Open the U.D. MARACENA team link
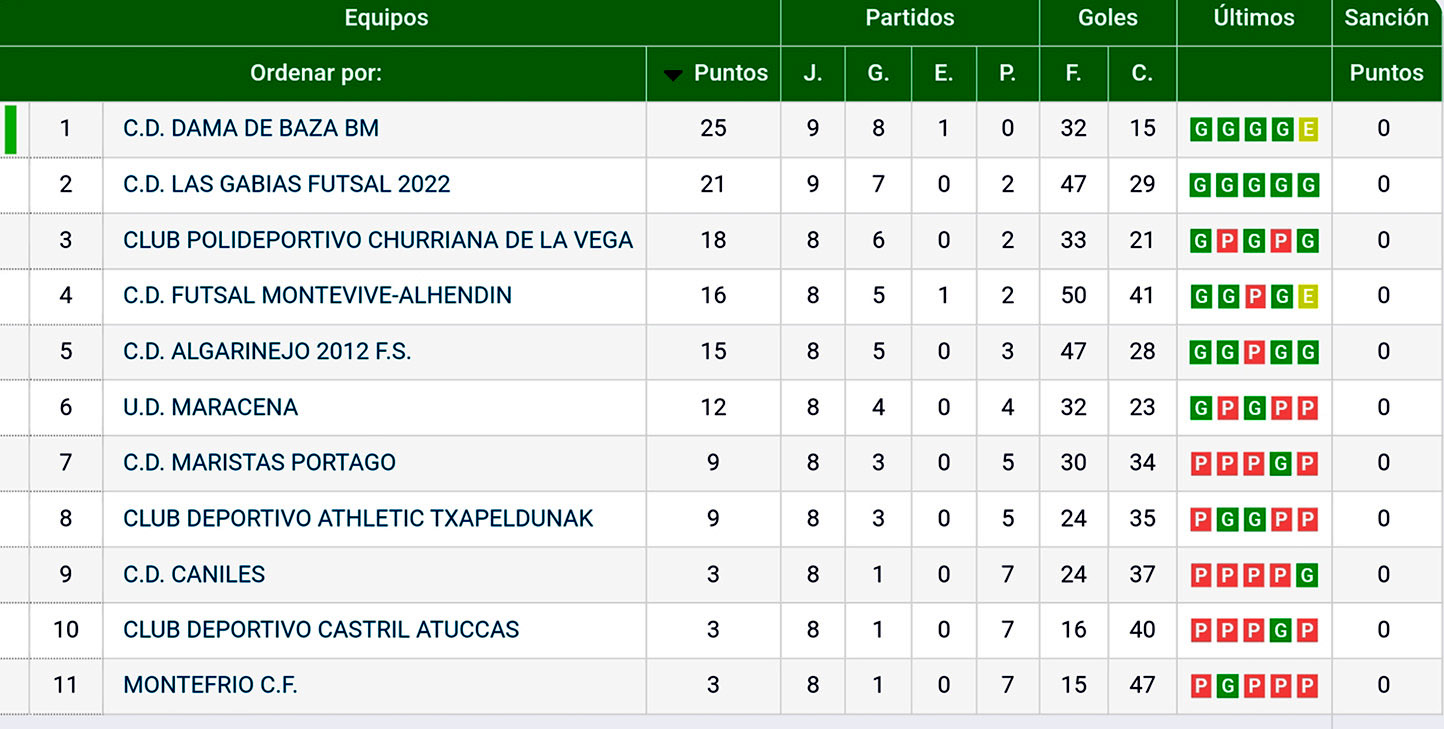The width and height of the screenshot is (1444, 729). coord(210,407)
